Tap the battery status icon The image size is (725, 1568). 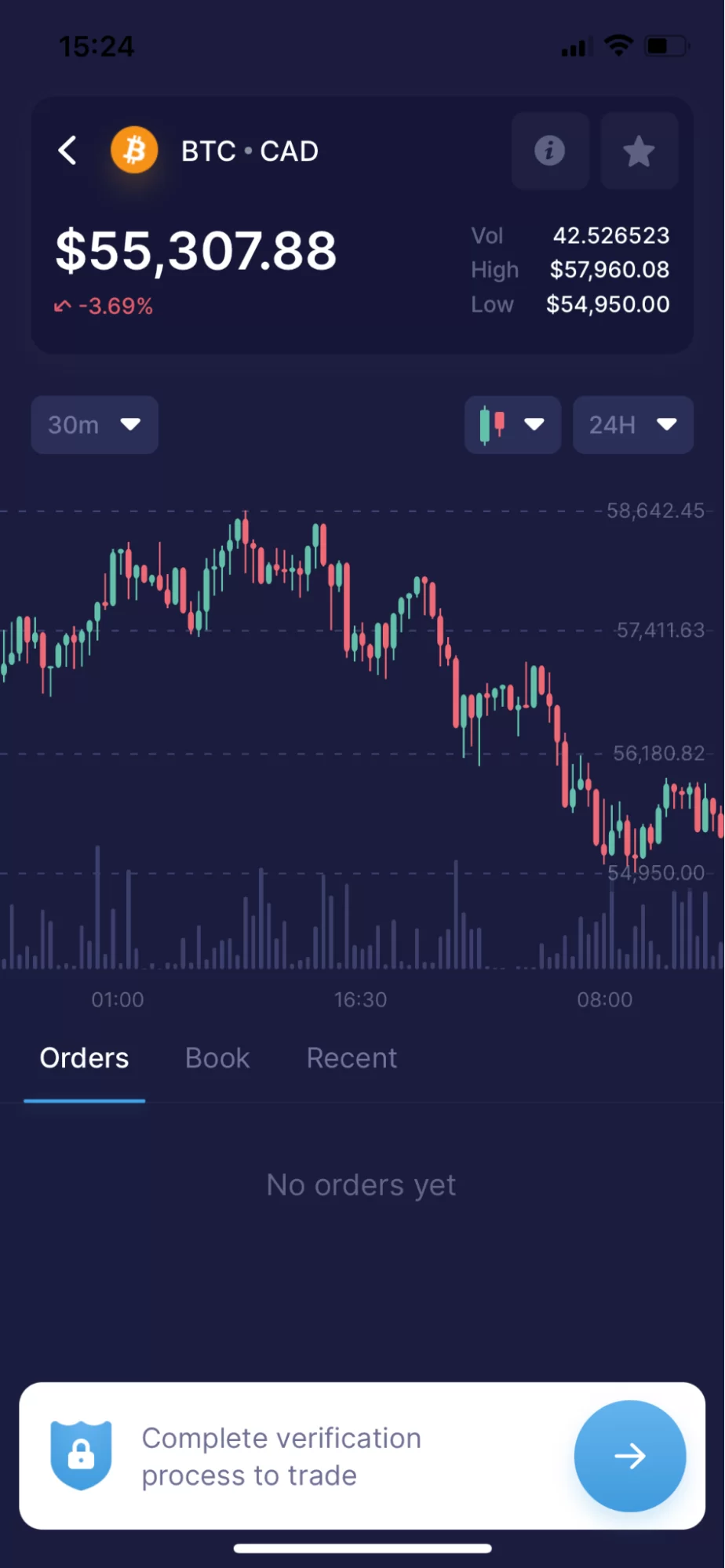tap(665, 46)
